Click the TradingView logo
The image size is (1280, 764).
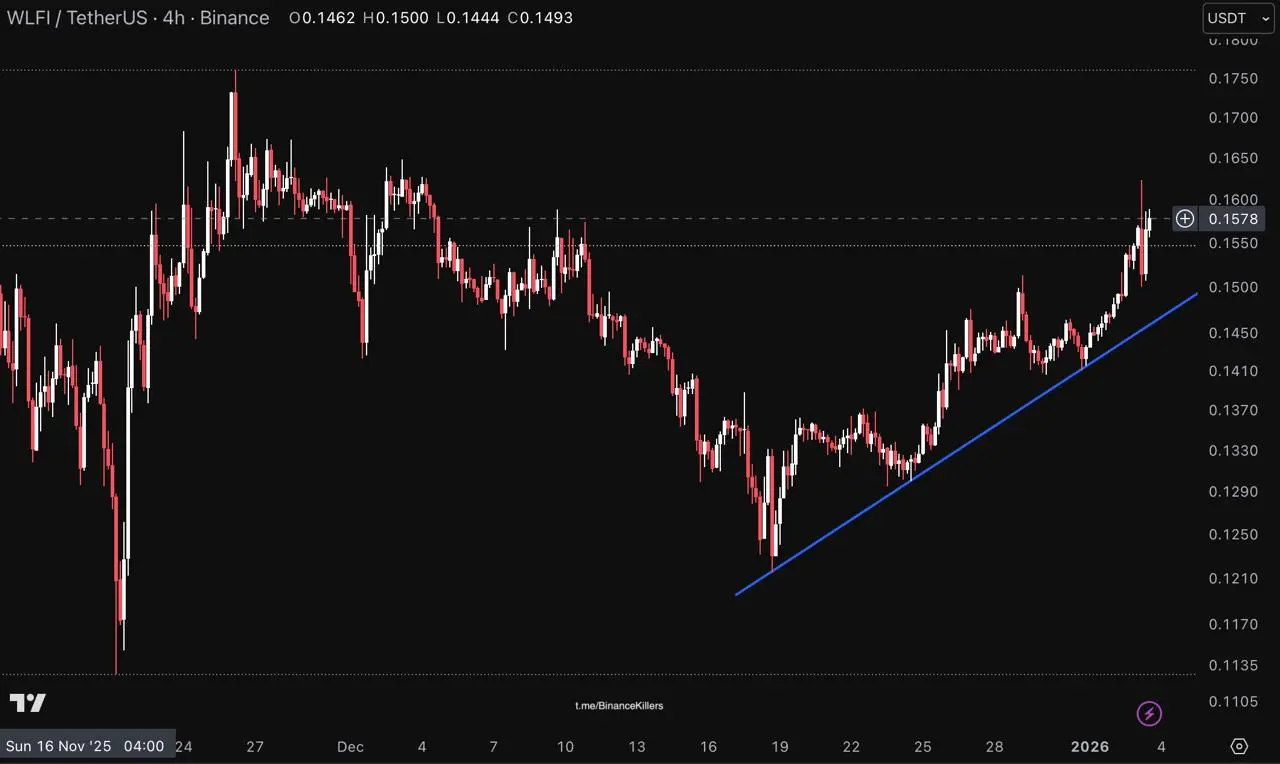28,703
